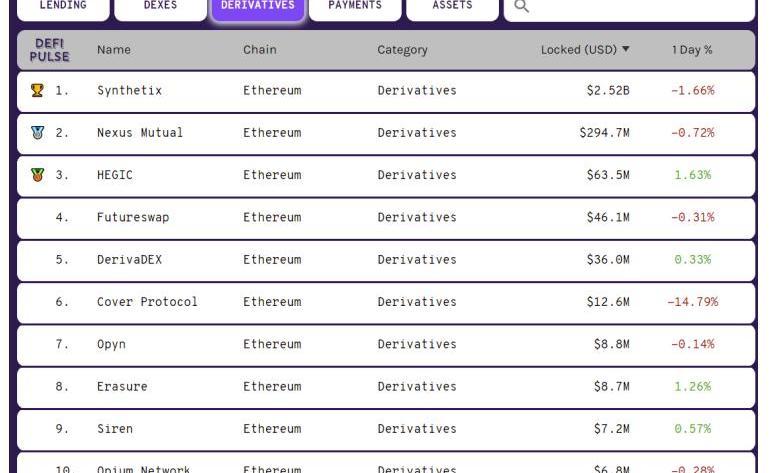Sort by Locked (USD) descending arrow
Viewport: 771px width, 473px height.
(x=626, y=50)
